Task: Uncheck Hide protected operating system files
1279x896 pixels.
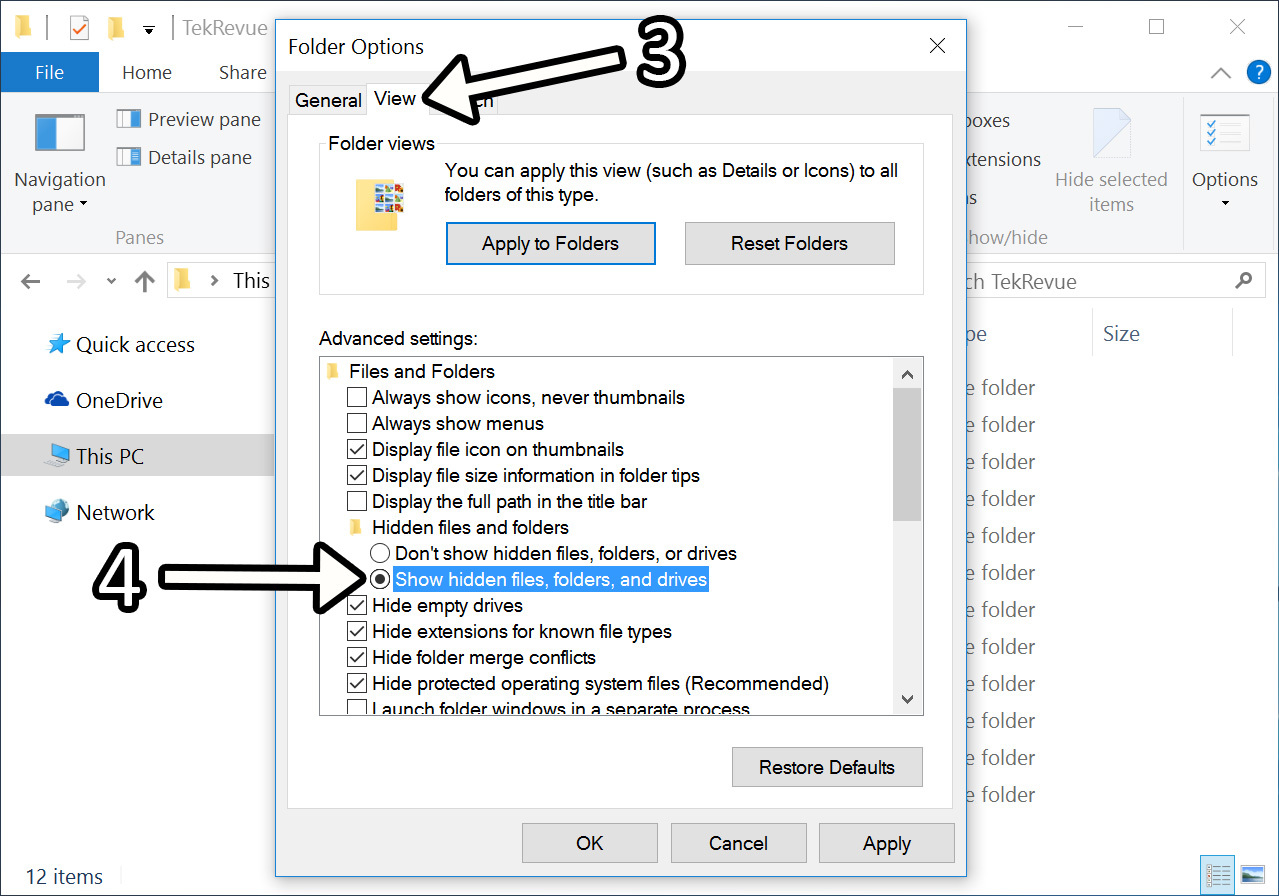Action: (x=357, y=683)
